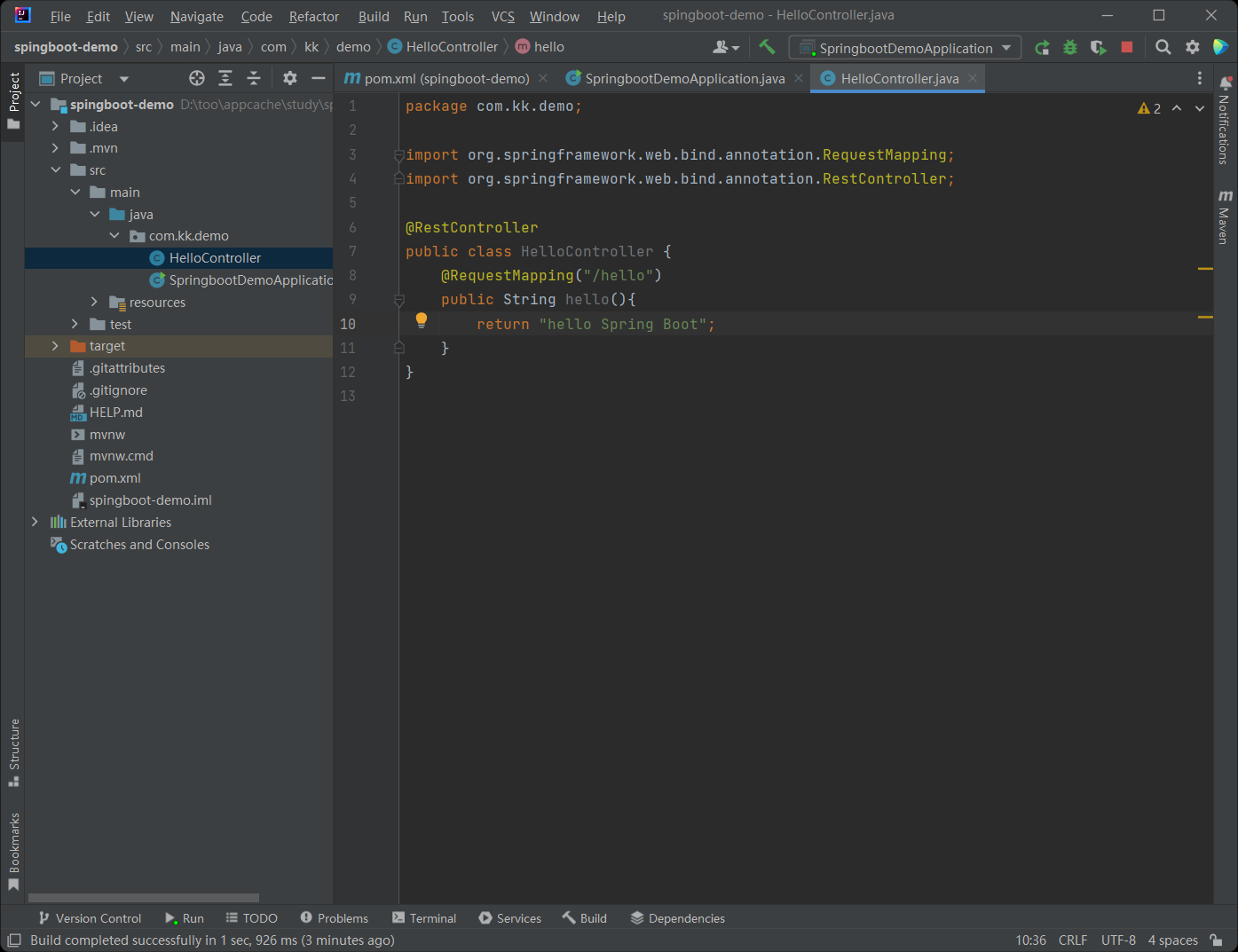Expand the .mvn folder
This screenshot has width=1238, height=952.
tap(55, 148)
